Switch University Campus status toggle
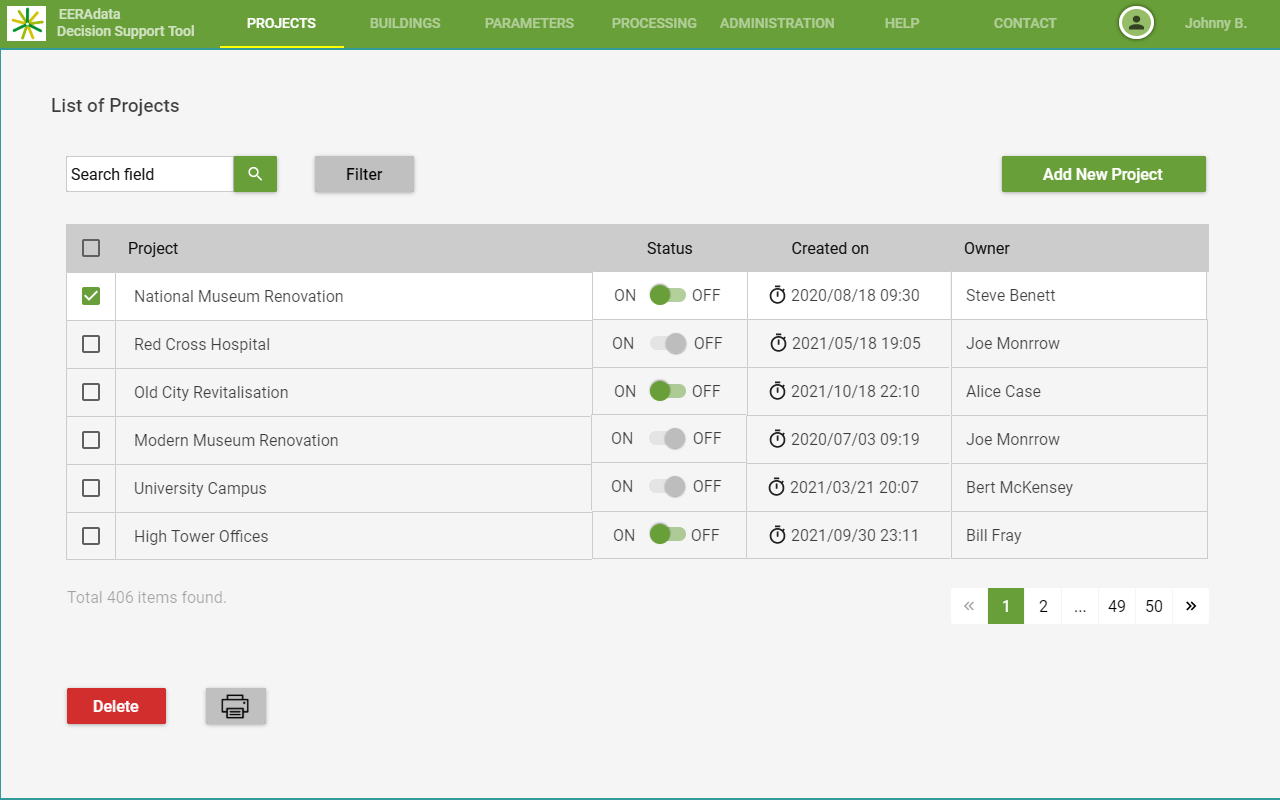 (667, 487)
